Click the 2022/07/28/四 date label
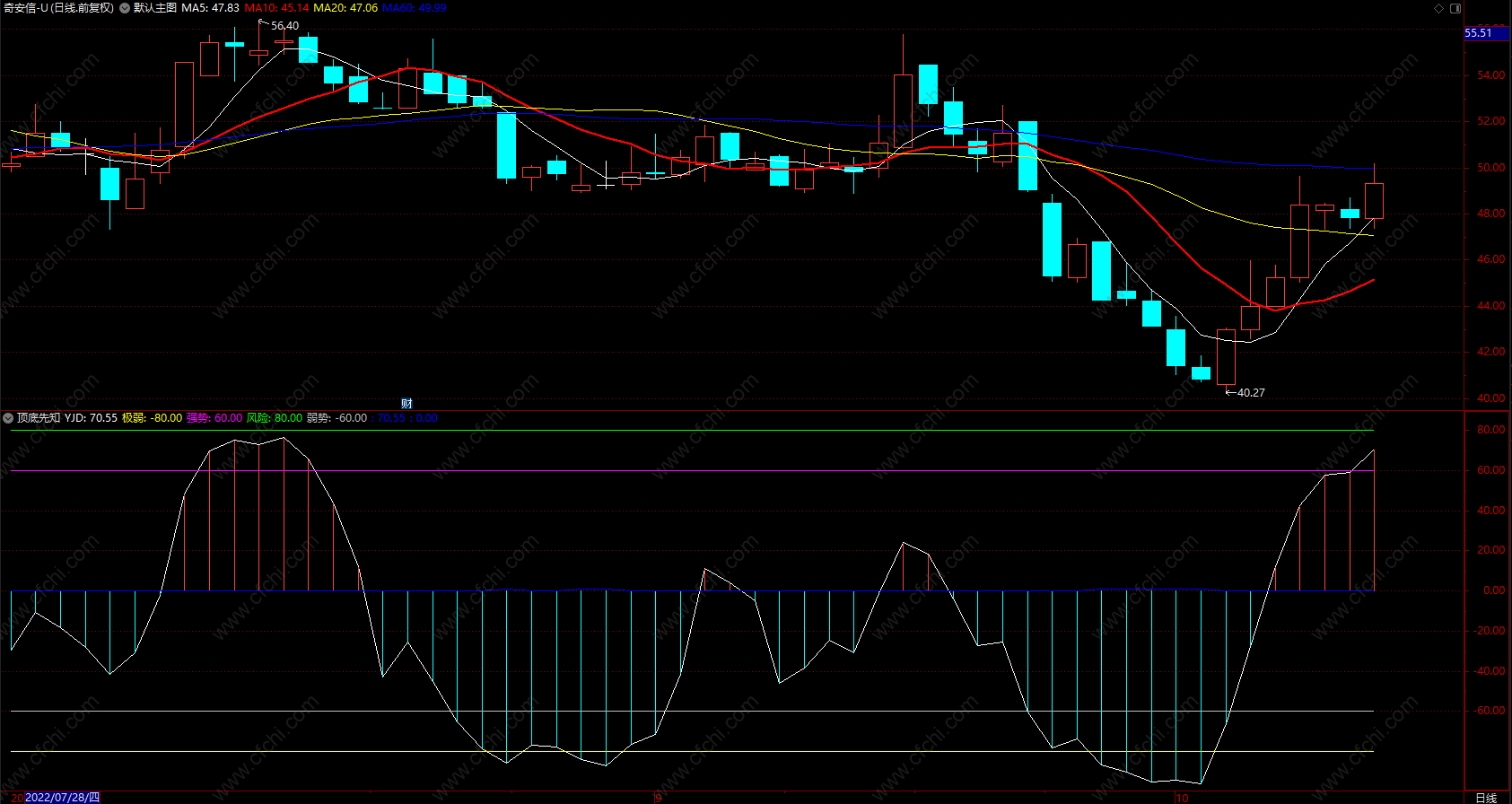 click(62, 798)
